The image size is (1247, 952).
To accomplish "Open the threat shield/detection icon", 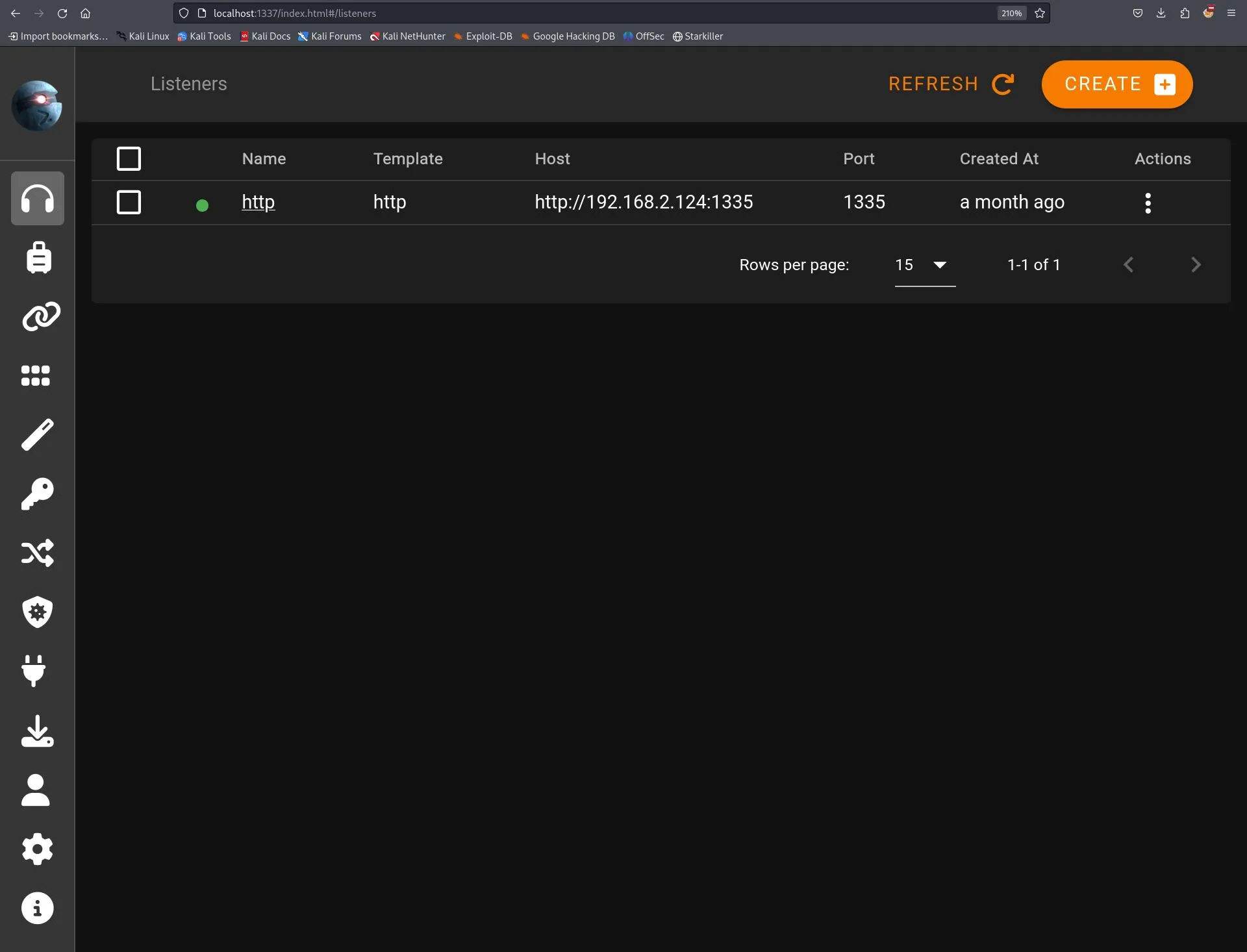I will 37,612.
